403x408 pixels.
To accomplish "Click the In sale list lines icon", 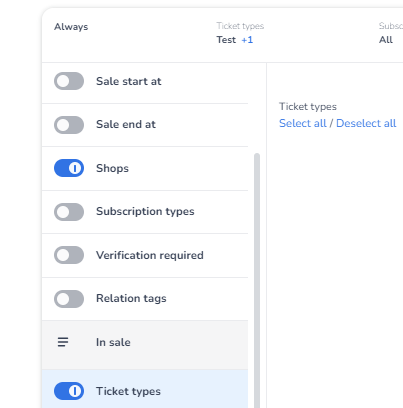I will (63, 342).
